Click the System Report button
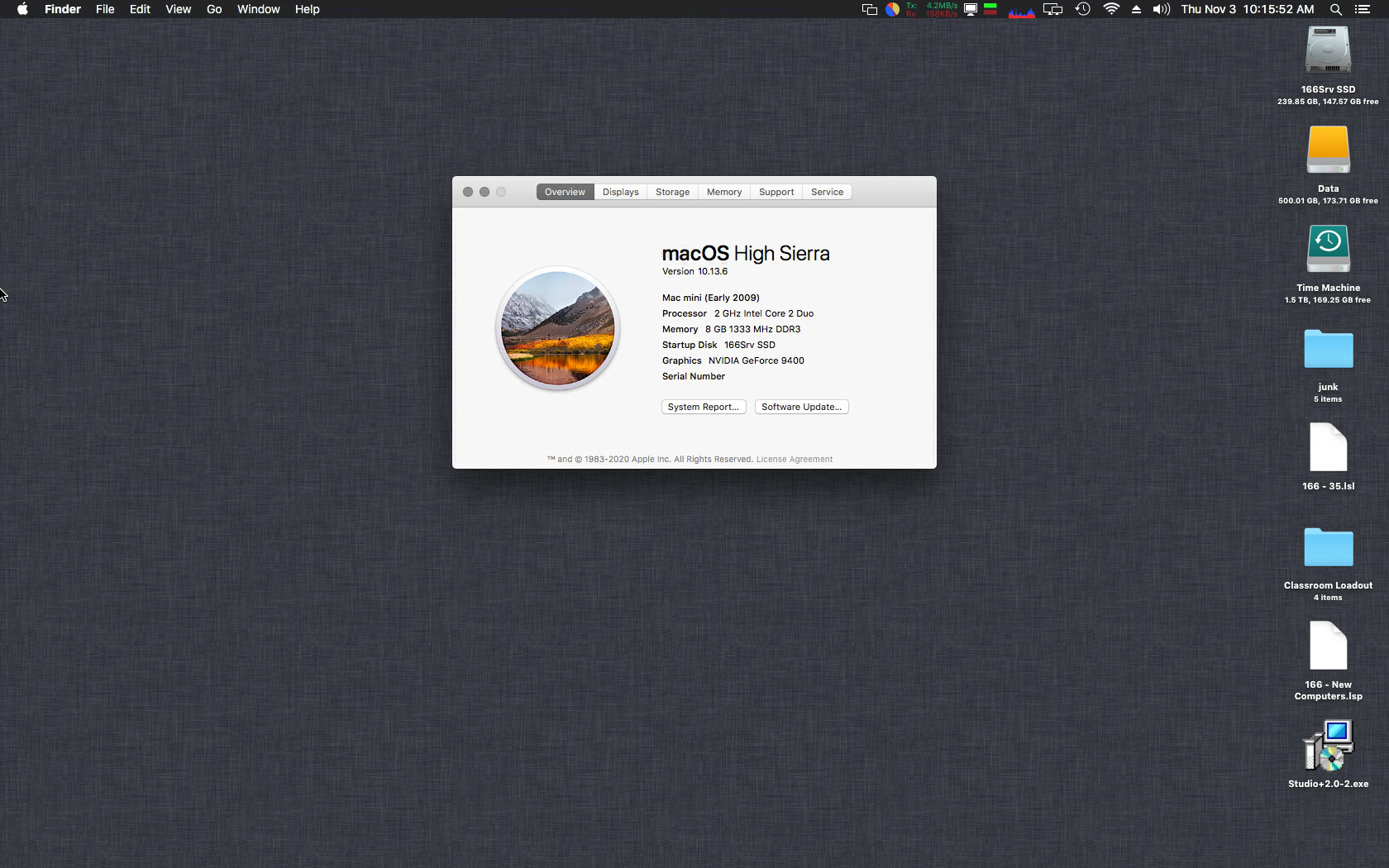Viewport: 1389px width, 868px height. point(704,407)
